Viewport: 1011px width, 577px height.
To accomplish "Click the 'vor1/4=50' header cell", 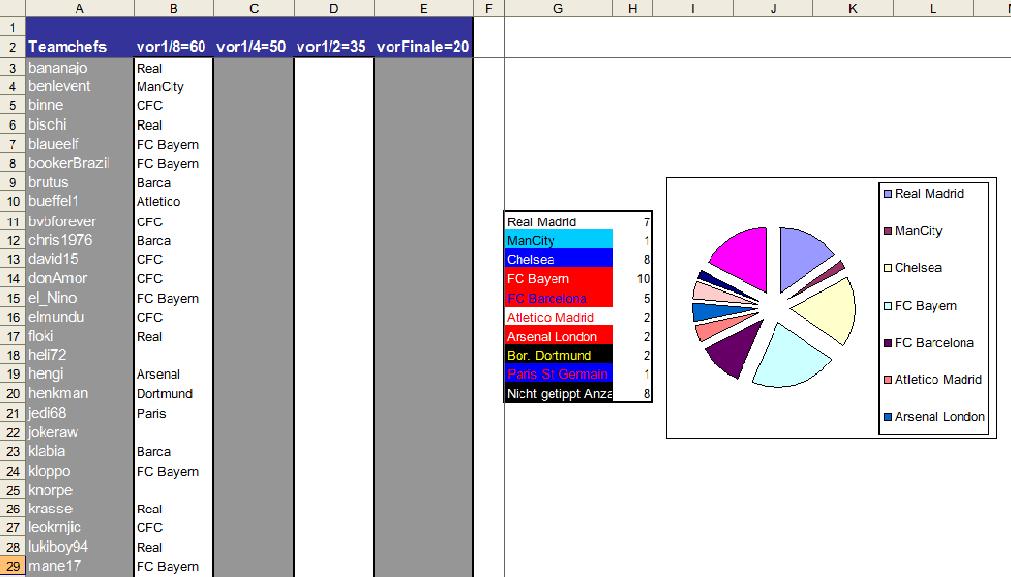I will pos(254,46).
